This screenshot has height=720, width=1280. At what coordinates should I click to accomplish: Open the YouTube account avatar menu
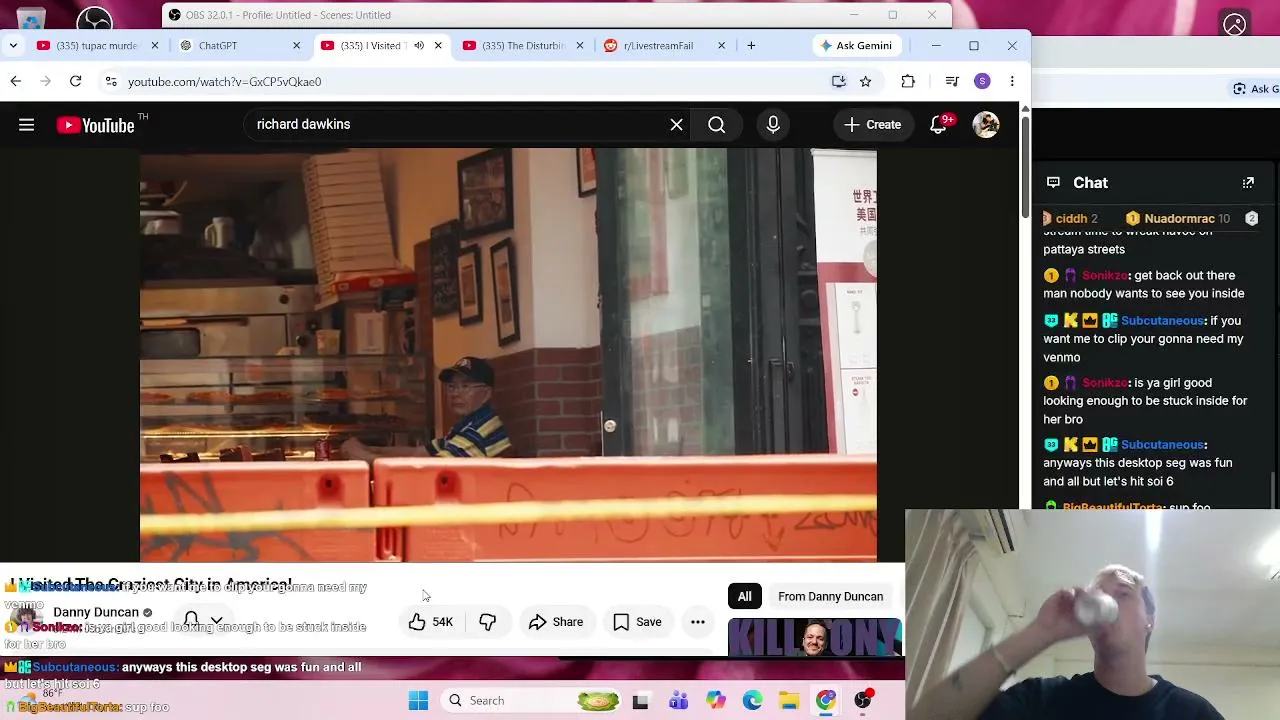tap(986, 125)
